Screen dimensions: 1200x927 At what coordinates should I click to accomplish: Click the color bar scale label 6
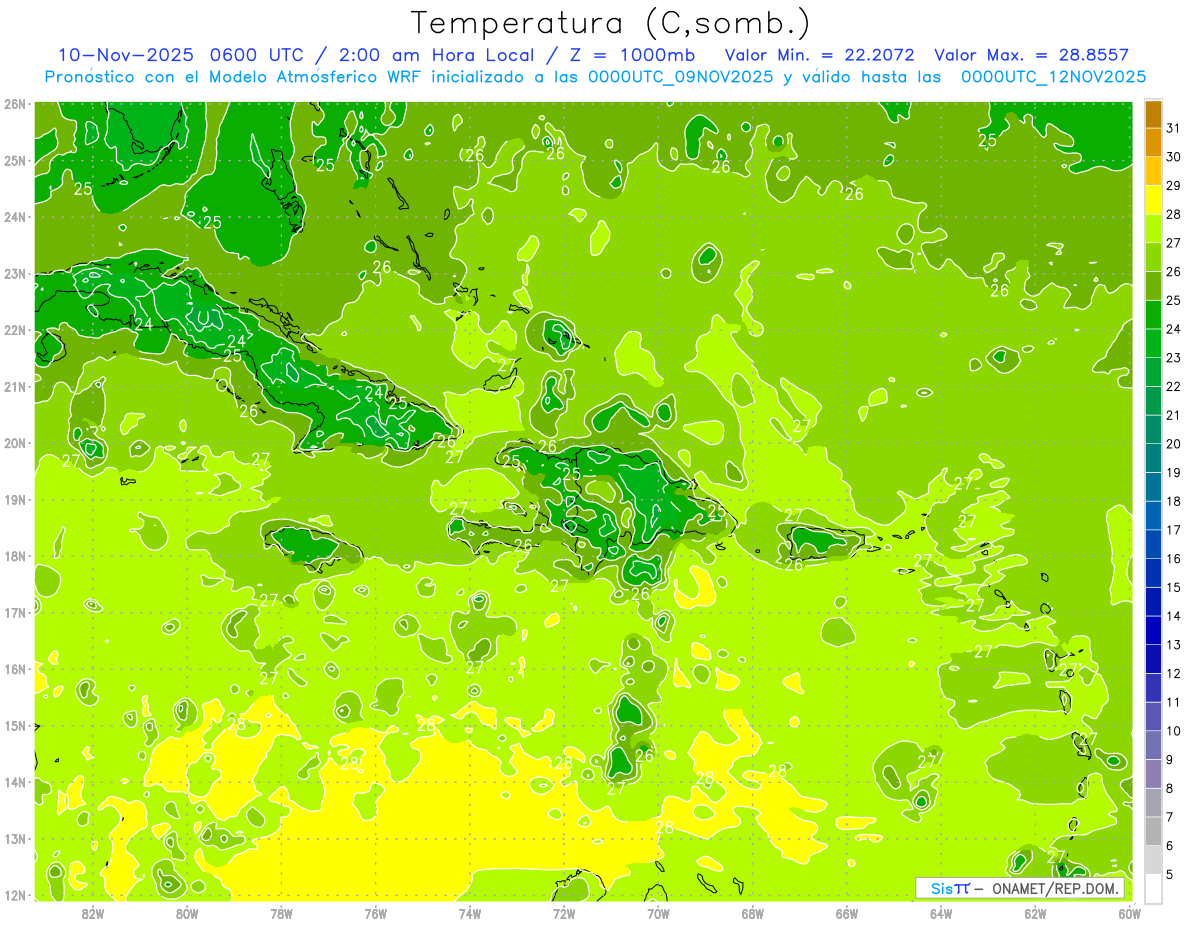(x=1171, y=846)
